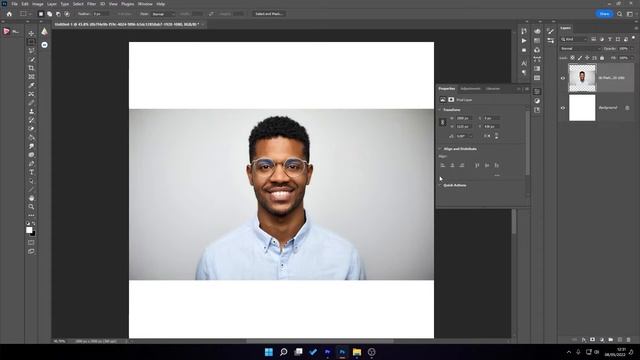
Task: Switch to the Adjustments tab
Action: tap(470, 89)
